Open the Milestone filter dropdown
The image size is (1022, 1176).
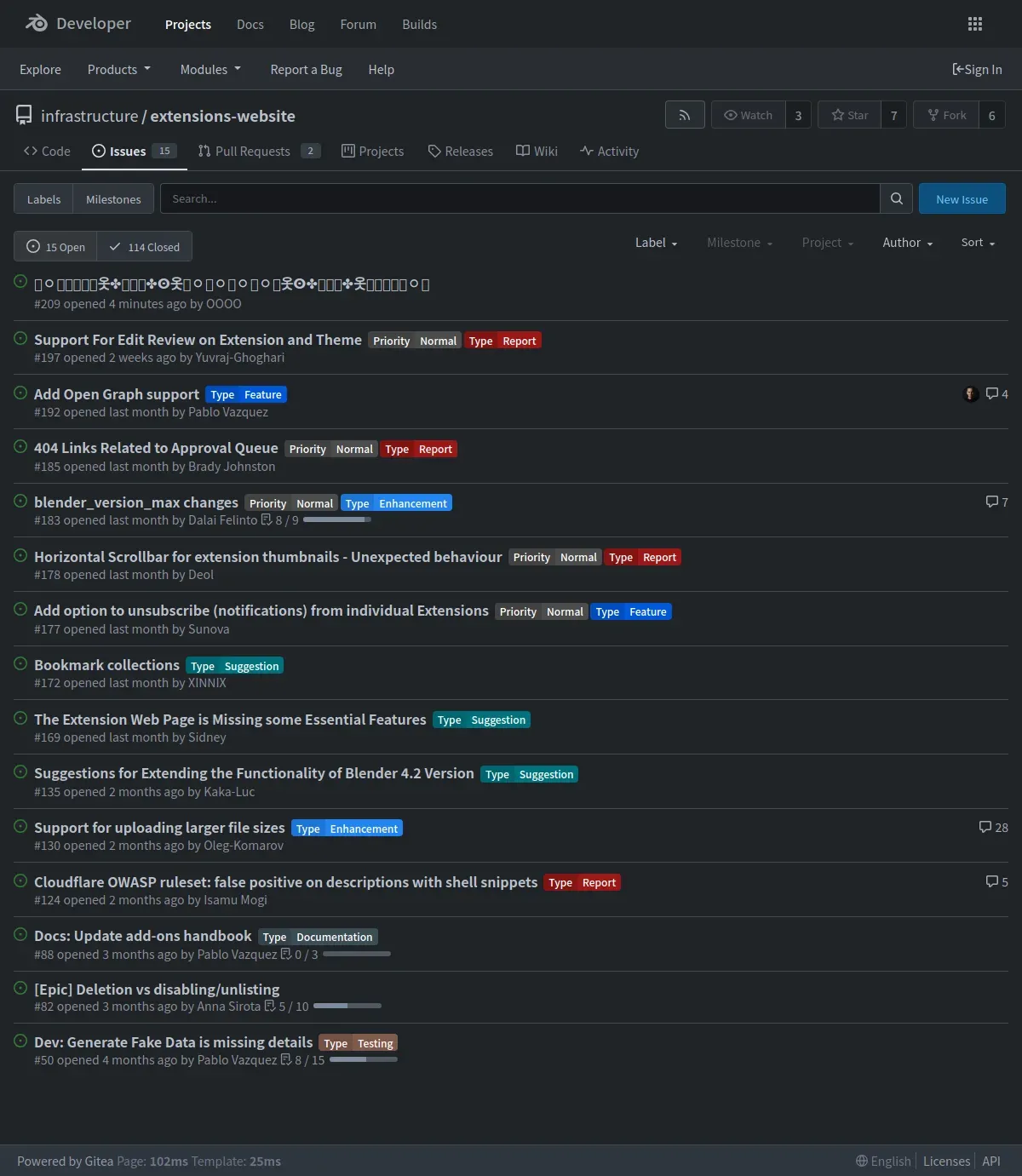739,243
